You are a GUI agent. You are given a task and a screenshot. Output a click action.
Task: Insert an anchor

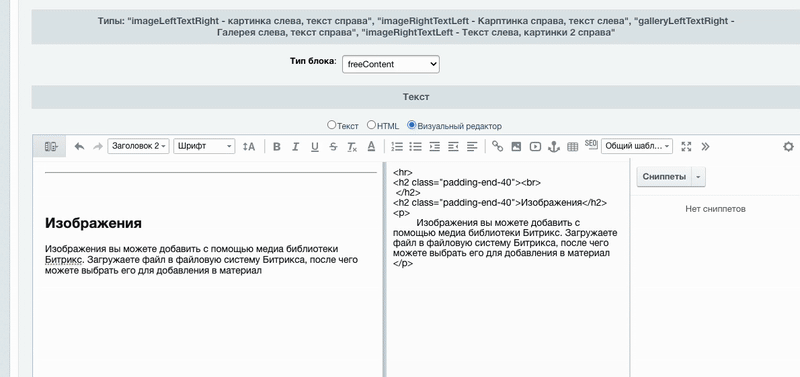pyautogui.click(x=554, y=146)
